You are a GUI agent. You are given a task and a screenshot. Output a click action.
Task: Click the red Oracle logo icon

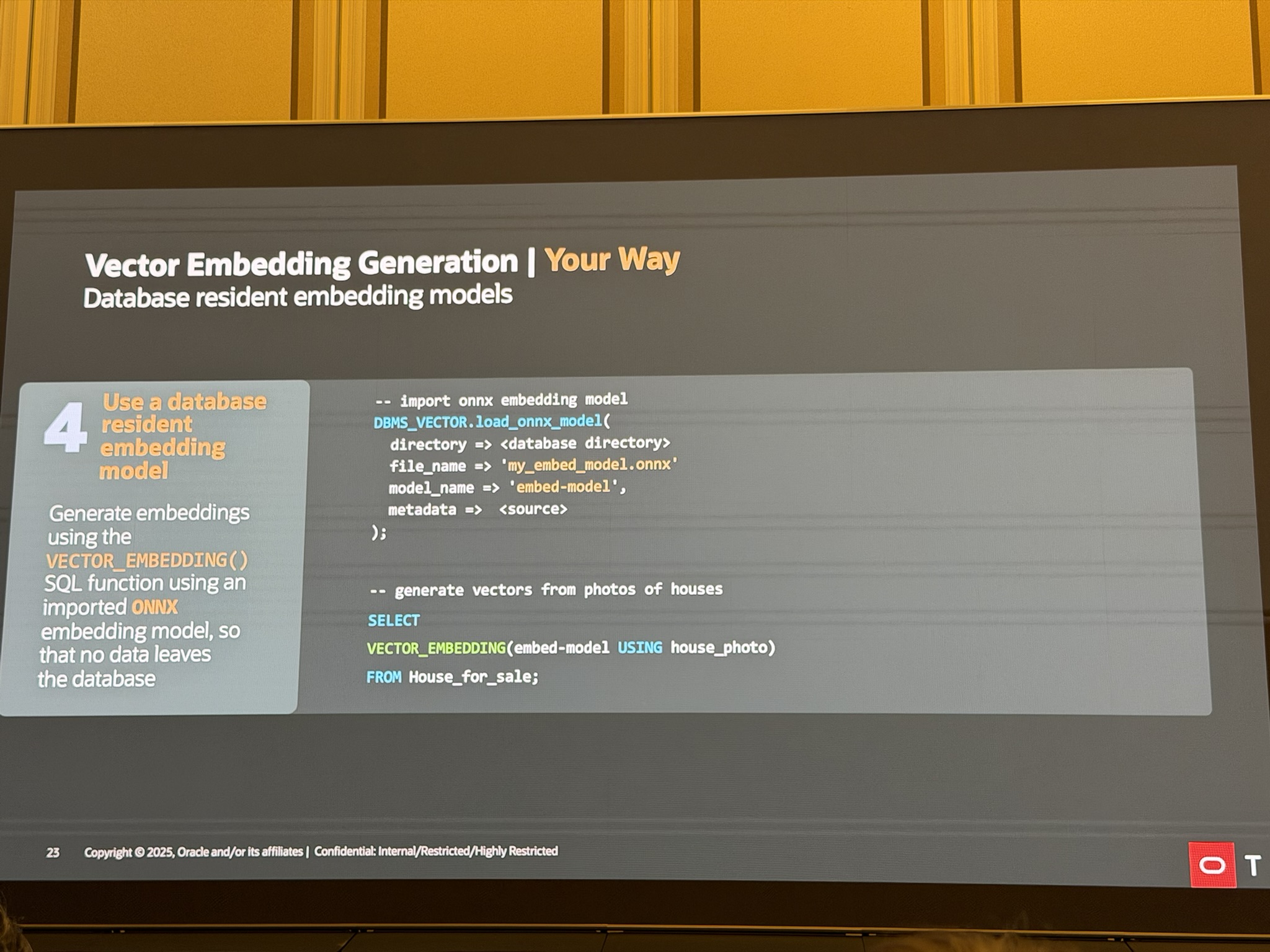pyautogui.click(x=1212, y=865)
